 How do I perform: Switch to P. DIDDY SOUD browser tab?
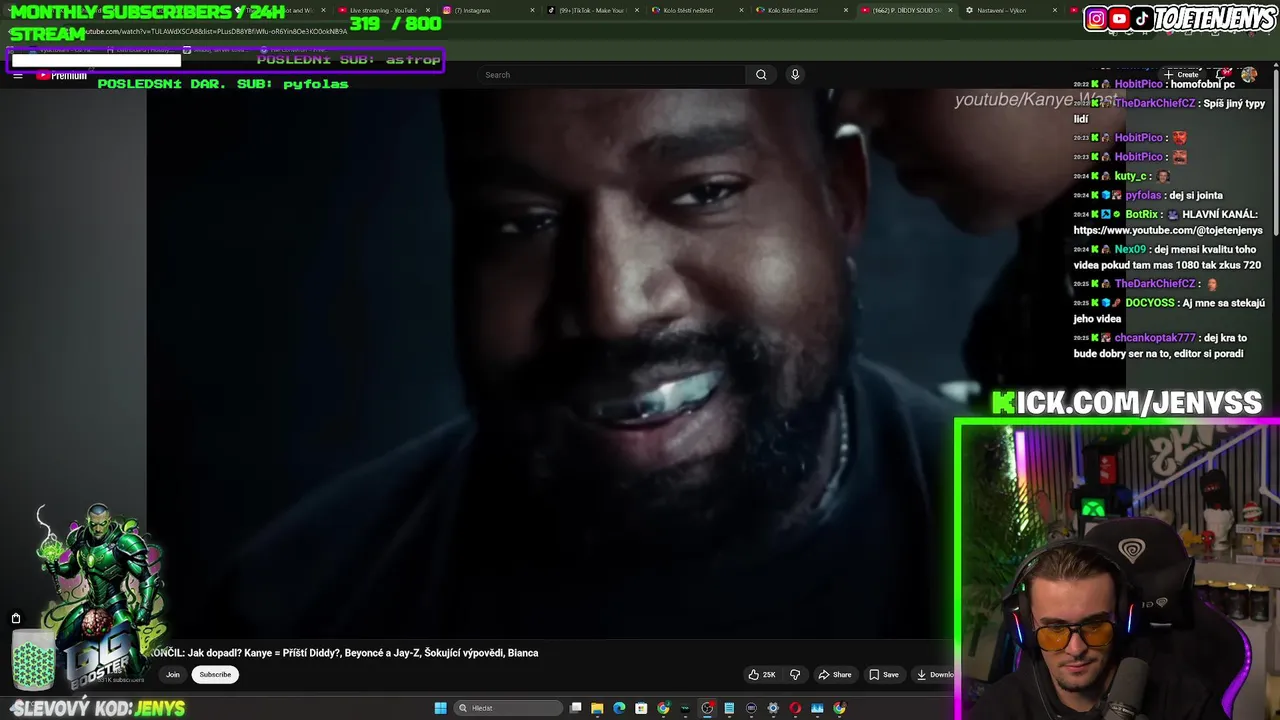click(x=905, y=10)
